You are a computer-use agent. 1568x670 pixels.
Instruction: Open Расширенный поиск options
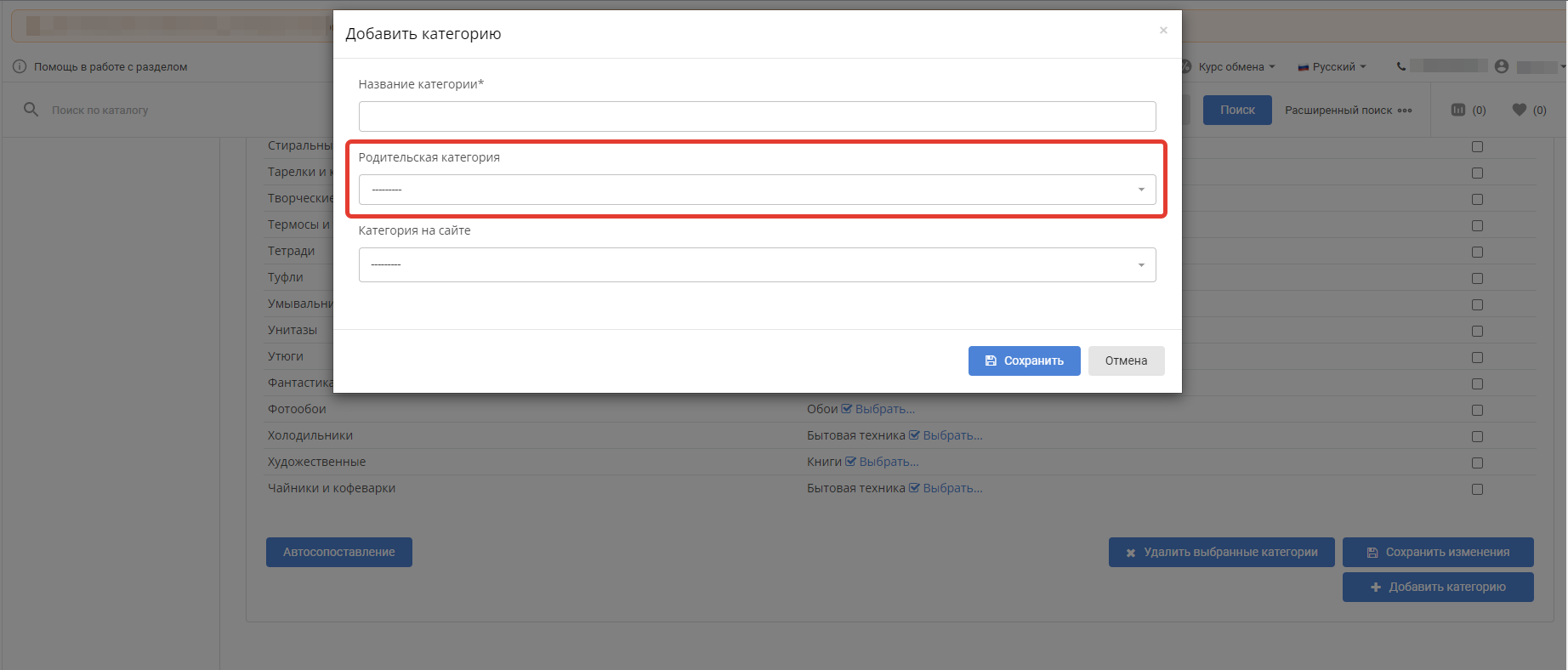coord(1348,110)
